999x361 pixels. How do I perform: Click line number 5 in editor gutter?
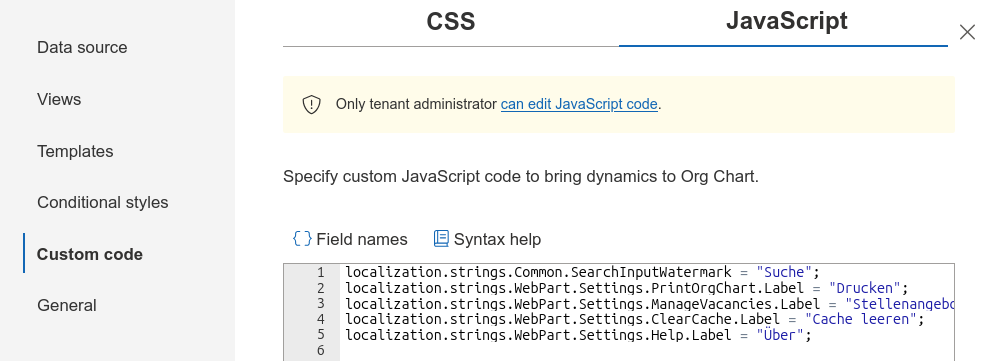[x=321, y=335]
